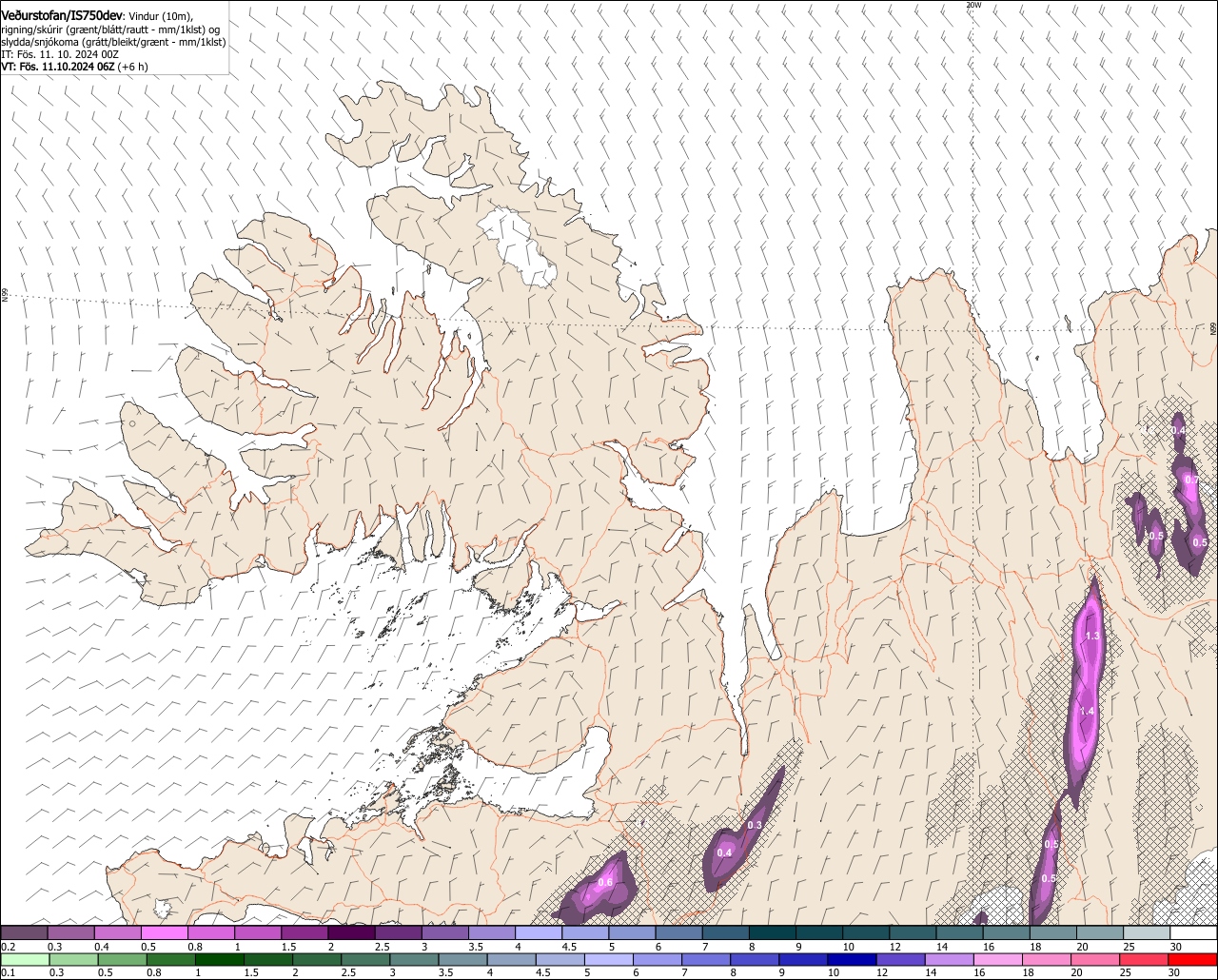The image size is (1218, 980).
Task: Pick the bright pink 0.5 snow legend swatch
Action: point(164,933)
